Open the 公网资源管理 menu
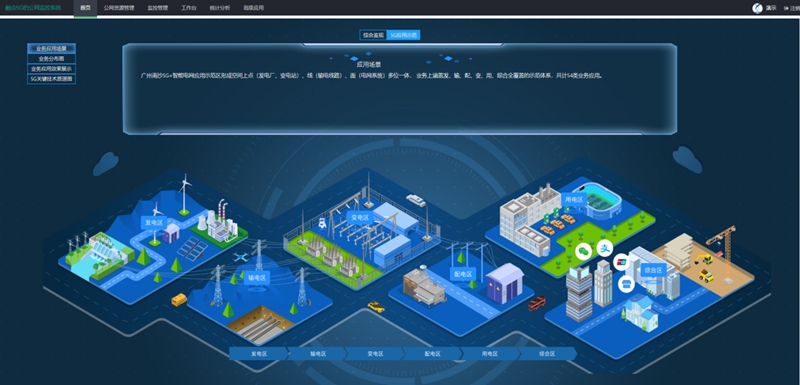This screenshot has width=800, height=385. coord(119,8)
